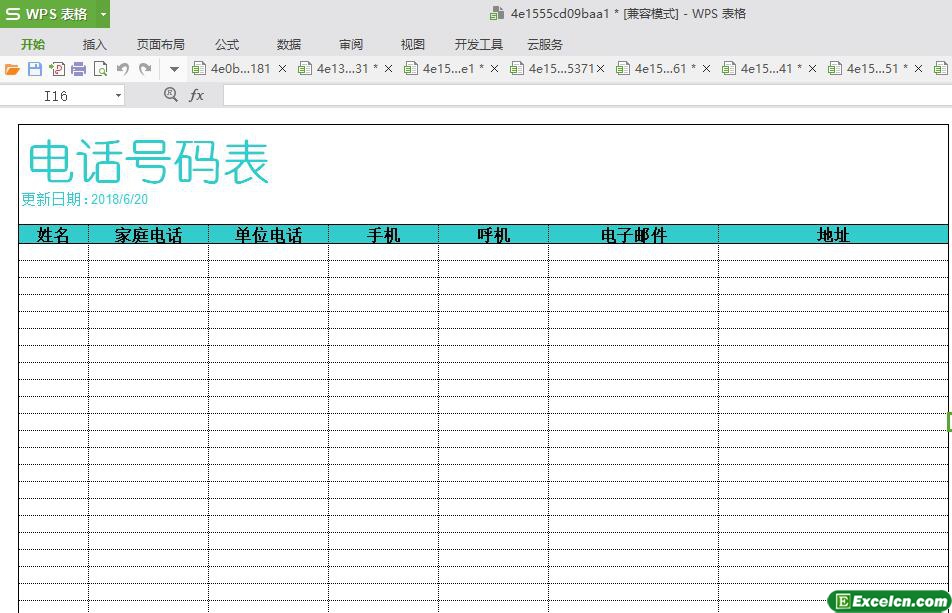Switch to the 页面布局 tab
Screen dimensions: 952x613
click(x=160, y=44)
